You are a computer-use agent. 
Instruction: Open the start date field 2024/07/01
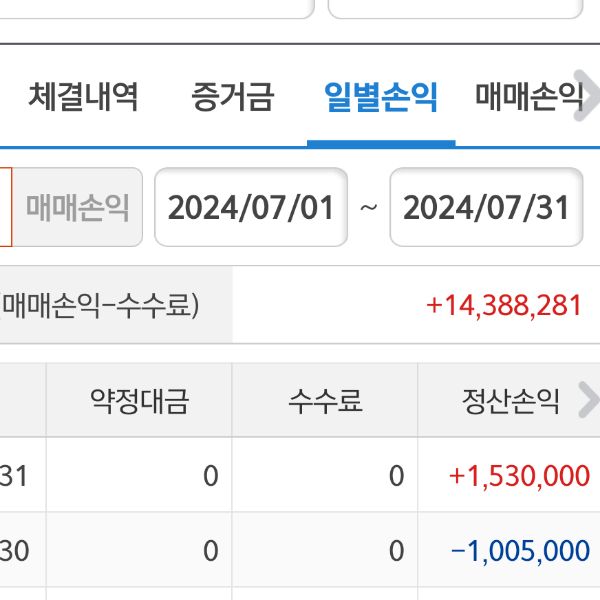click(250, 207)
